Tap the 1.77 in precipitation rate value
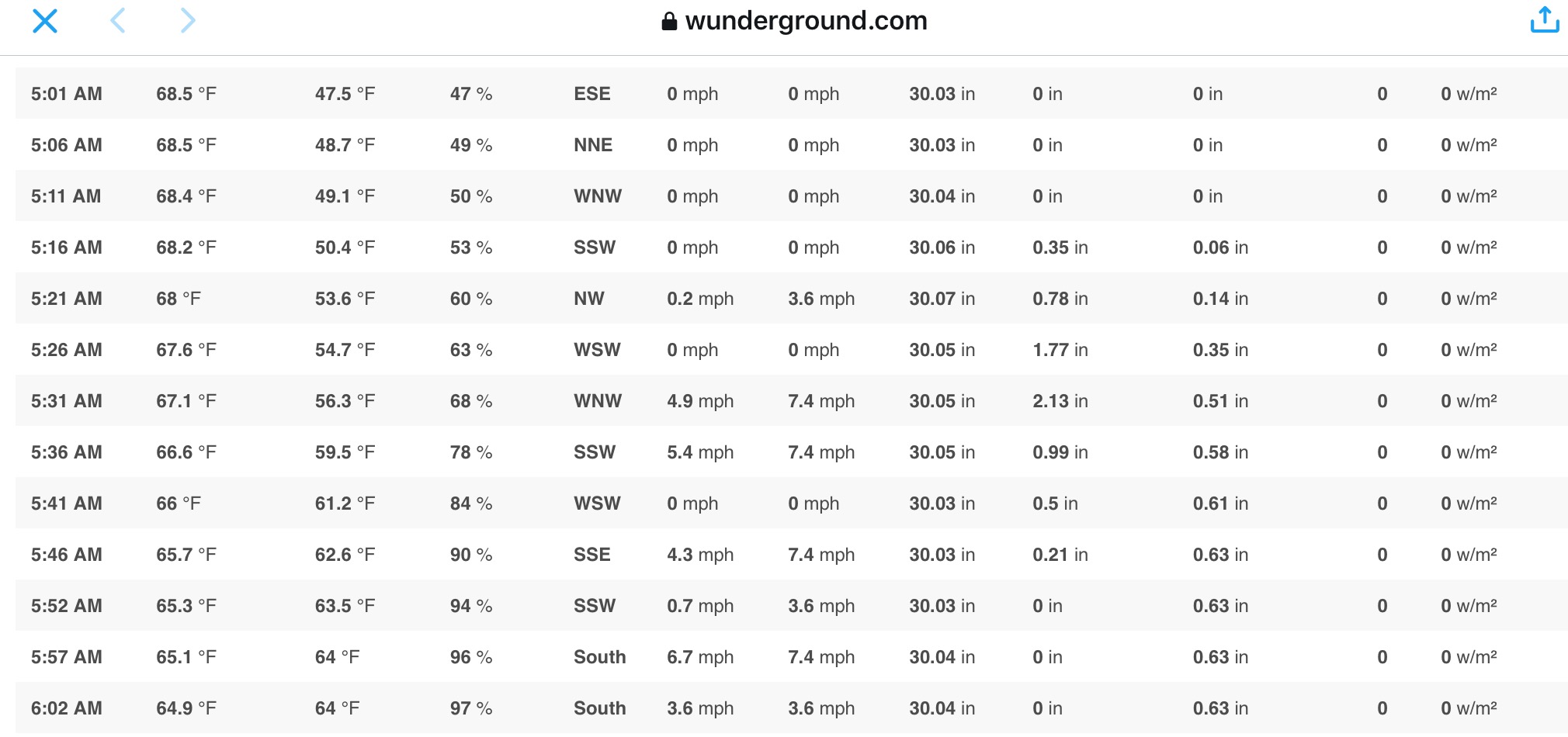The width and height of the screenshot is (1568, 737). 1060,350
